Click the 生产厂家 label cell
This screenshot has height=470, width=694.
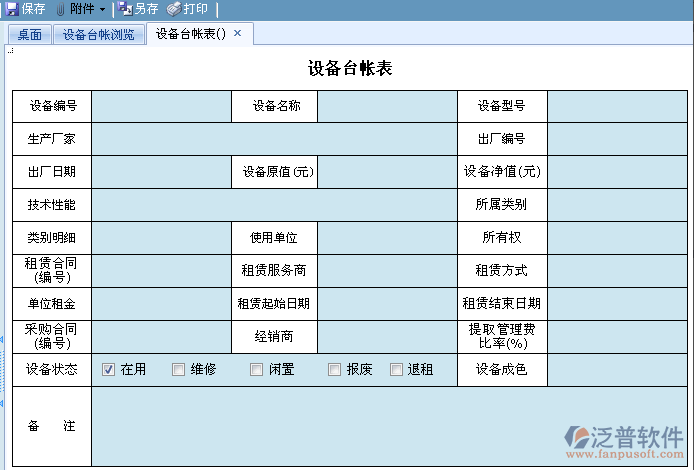pyautogui.click(x=52, y=139)
